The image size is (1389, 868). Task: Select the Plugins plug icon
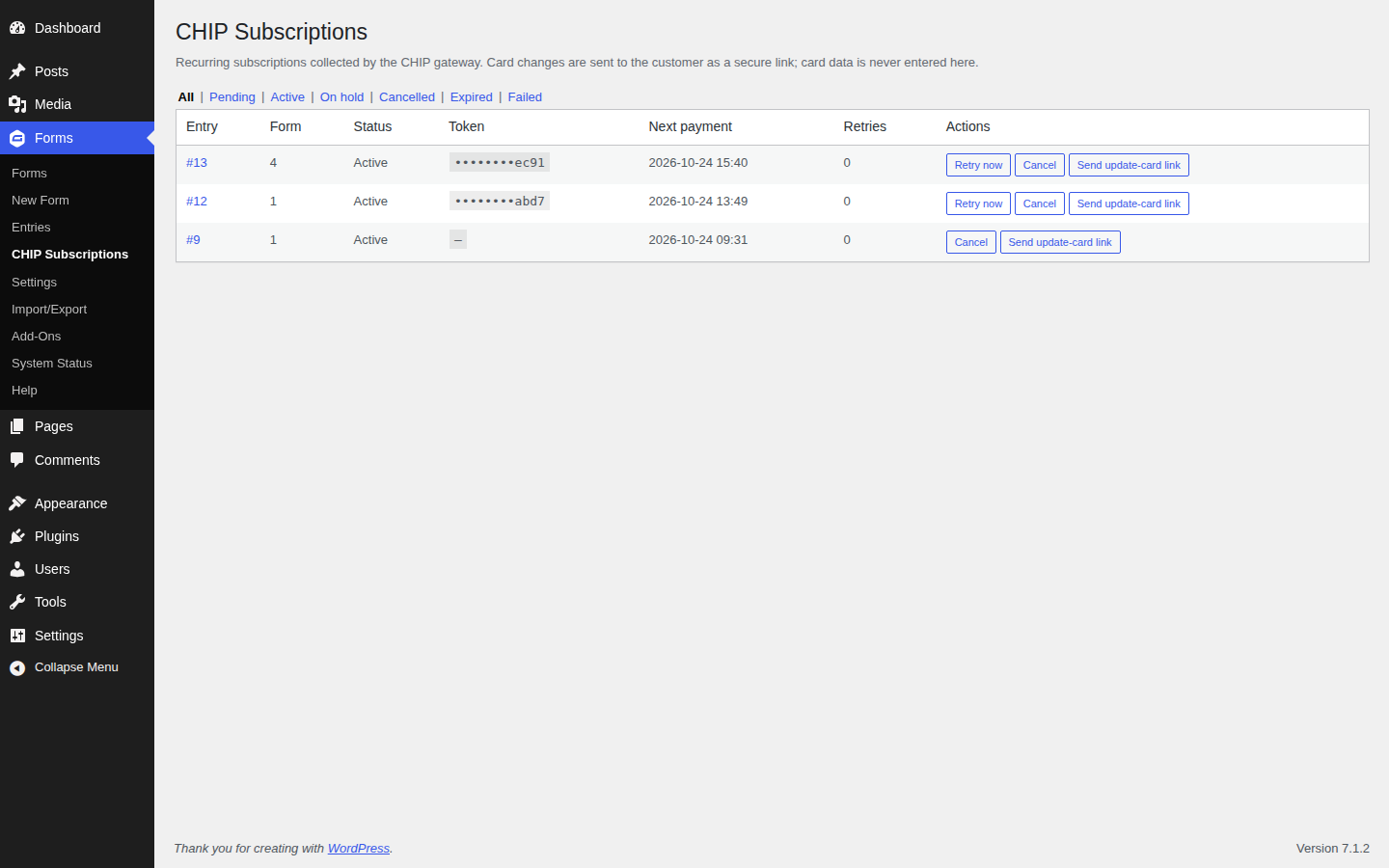coord(17,536)
